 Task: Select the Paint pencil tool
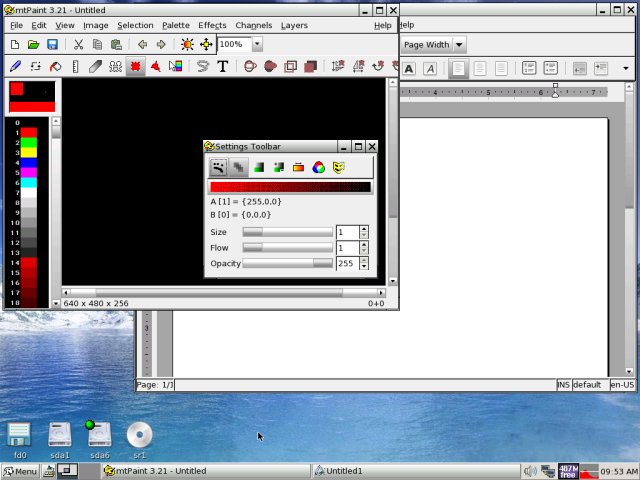(x=15, y=67)
